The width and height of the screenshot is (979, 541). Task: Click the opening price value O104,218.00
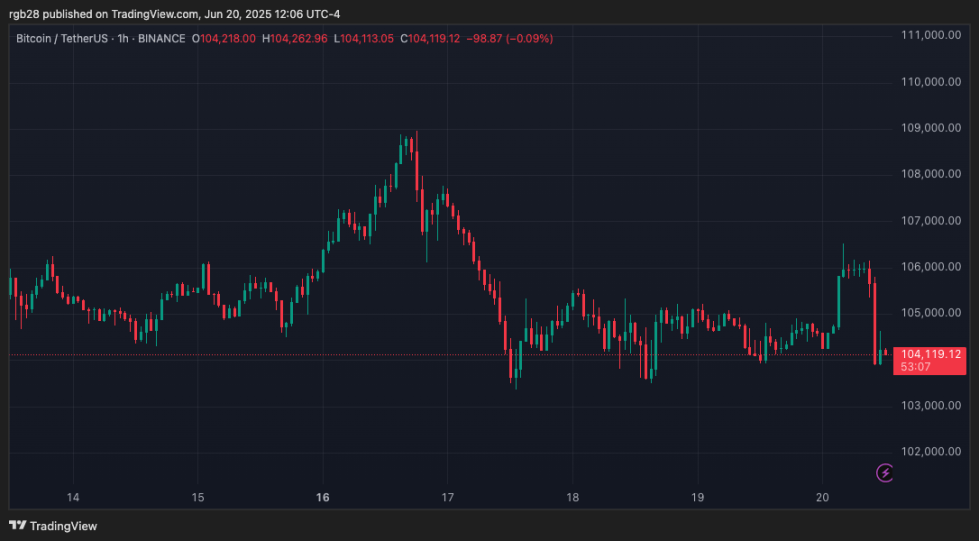click(x=224, y=39)
